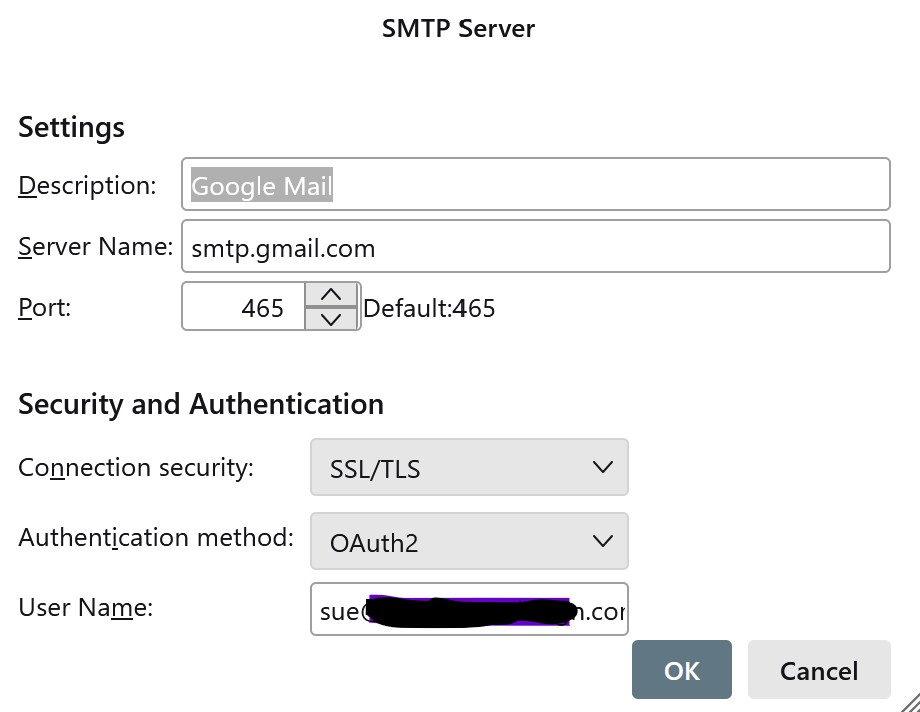The image size is (920, 712).
Task: Click the User Name label
Action: pos(85,607)
